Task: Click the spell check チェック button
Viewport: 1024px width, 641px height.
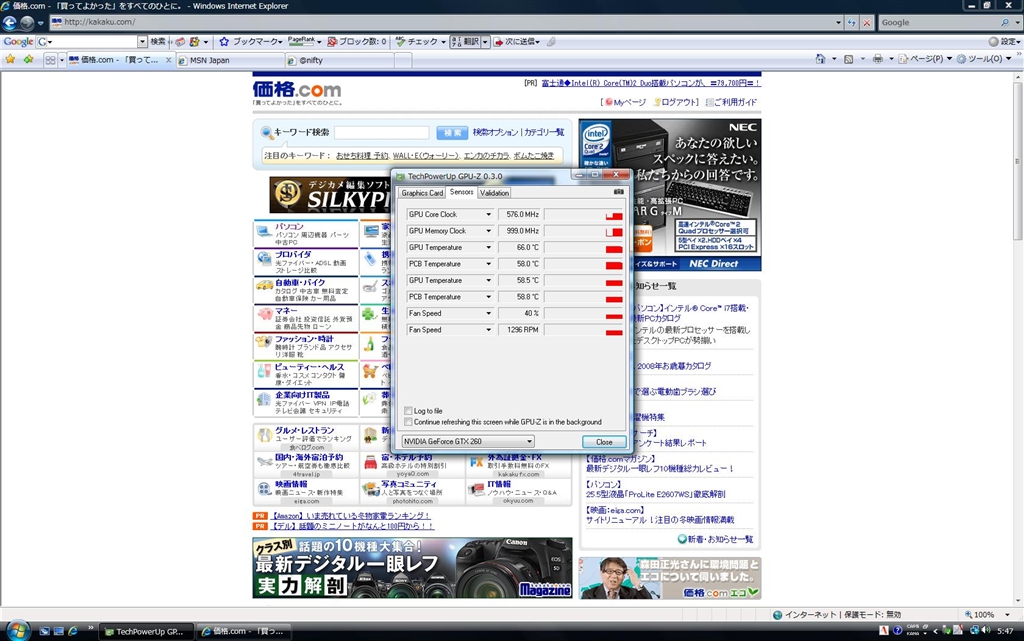Action: (417, 41)
